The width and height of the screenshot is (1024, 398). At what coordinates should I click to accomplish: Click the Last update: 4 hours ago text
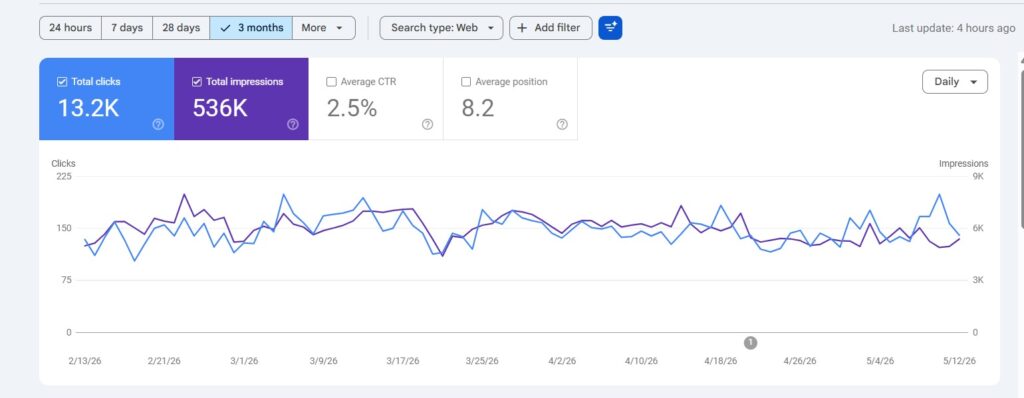953,28
